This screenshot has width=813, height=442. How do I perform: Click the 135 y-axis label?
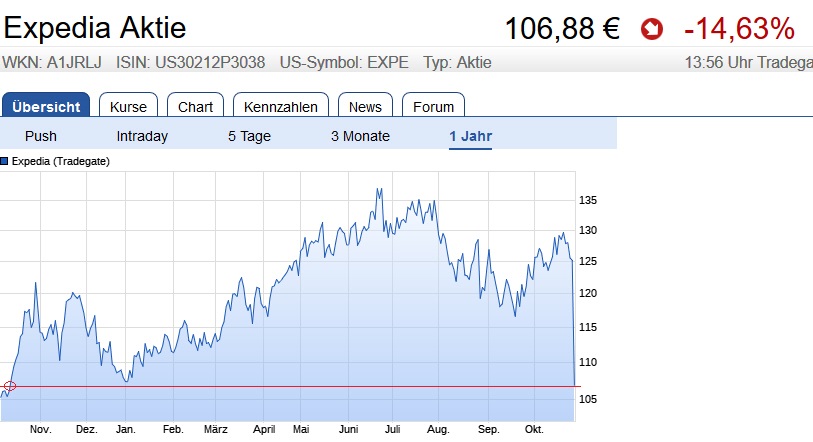588,200
